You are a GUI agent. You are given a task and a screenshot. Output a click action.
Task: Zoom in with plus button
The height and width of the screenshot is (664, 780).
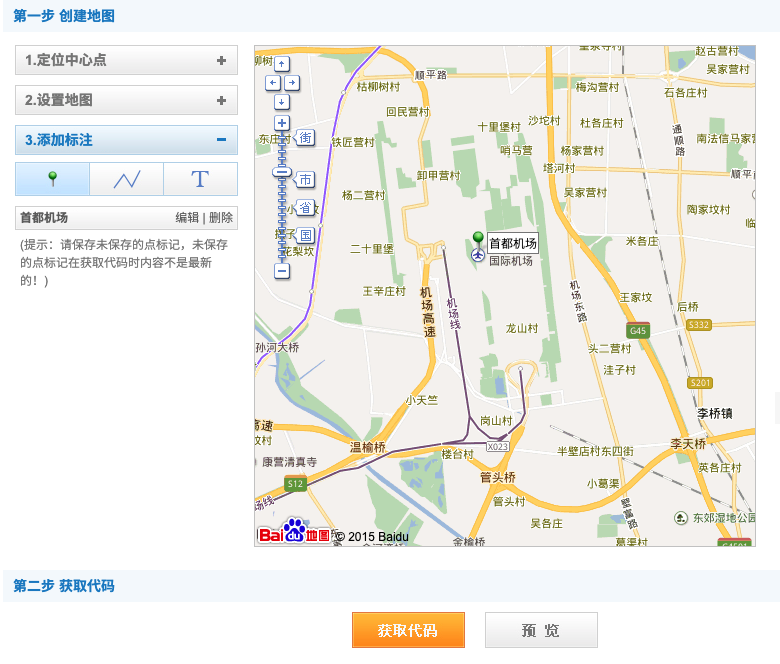pyautogui.click(x=282, y=123)
